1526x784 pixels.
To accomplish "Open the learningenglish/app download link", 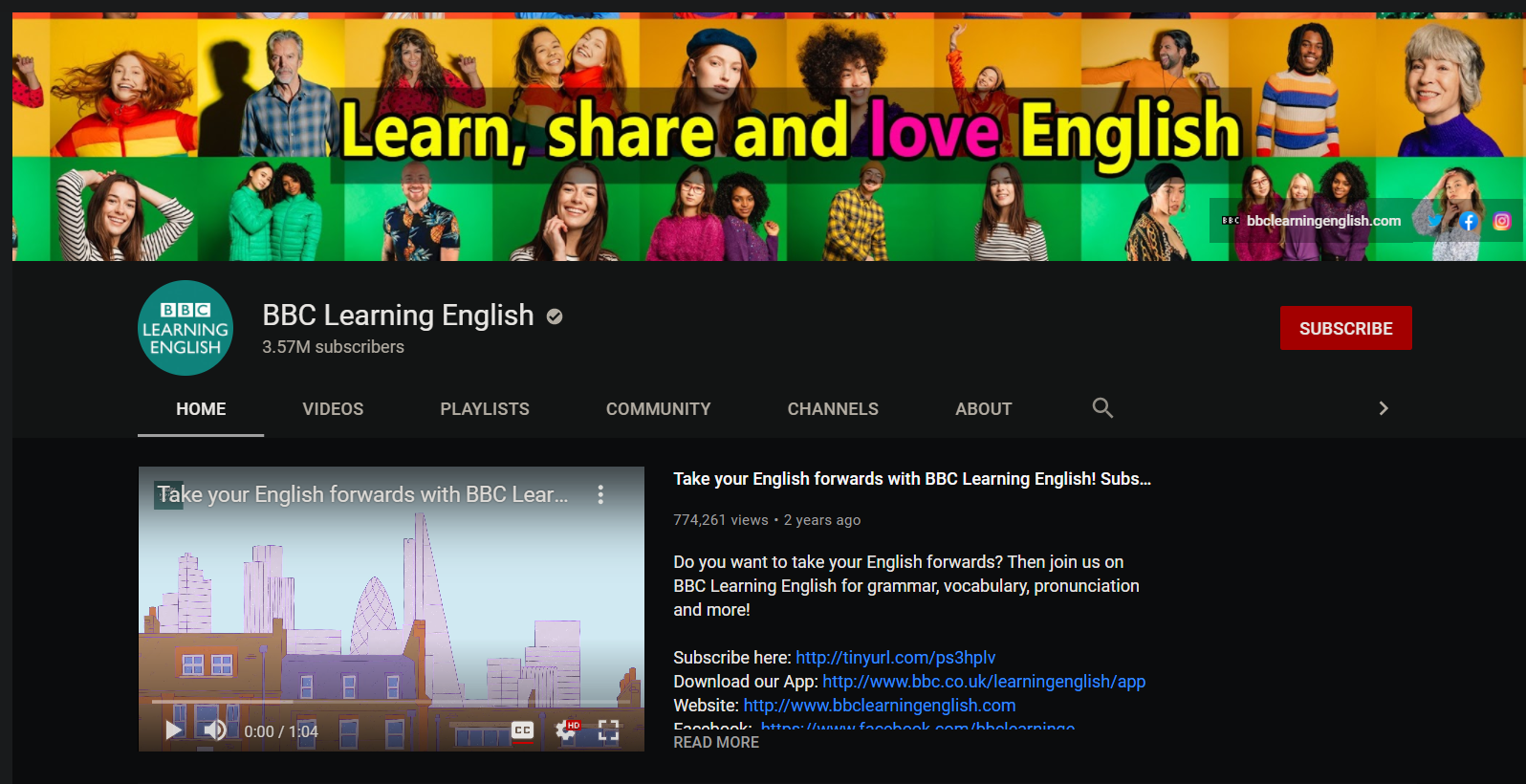I will [x=984, y=682].
